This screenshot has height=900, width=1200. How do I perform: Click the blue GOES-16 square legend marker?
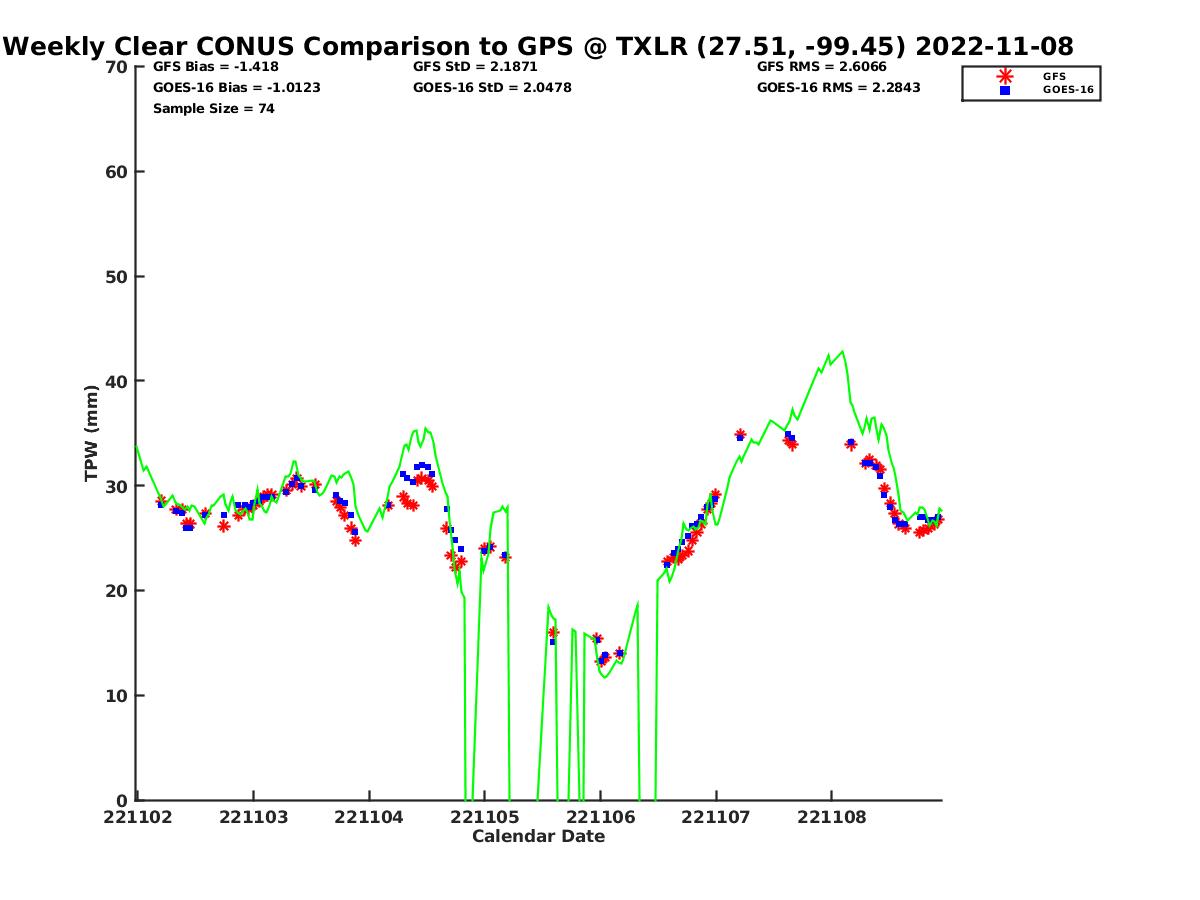click(1005, 90)
